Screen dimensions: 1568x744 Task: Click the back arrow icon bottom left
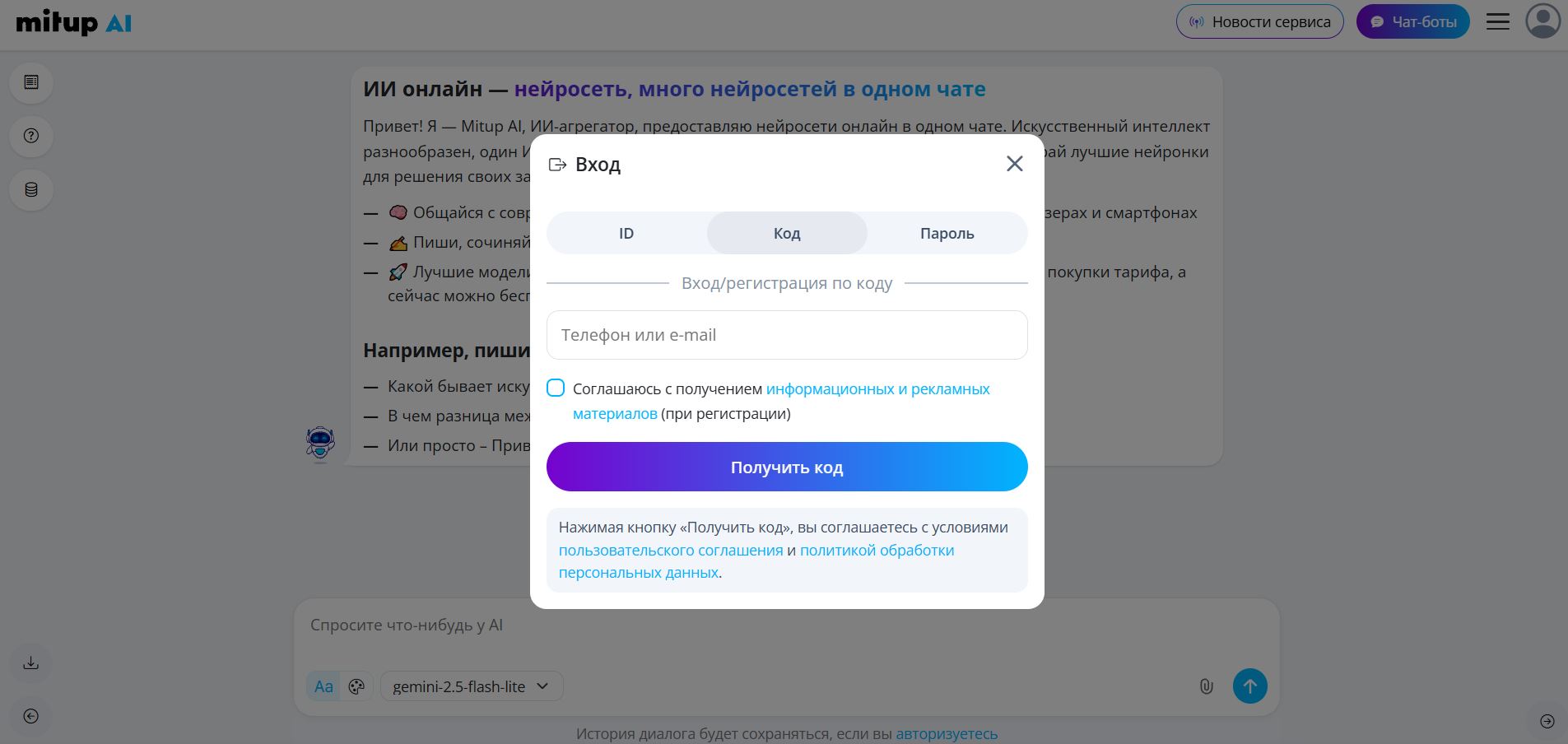click(31, 716)
